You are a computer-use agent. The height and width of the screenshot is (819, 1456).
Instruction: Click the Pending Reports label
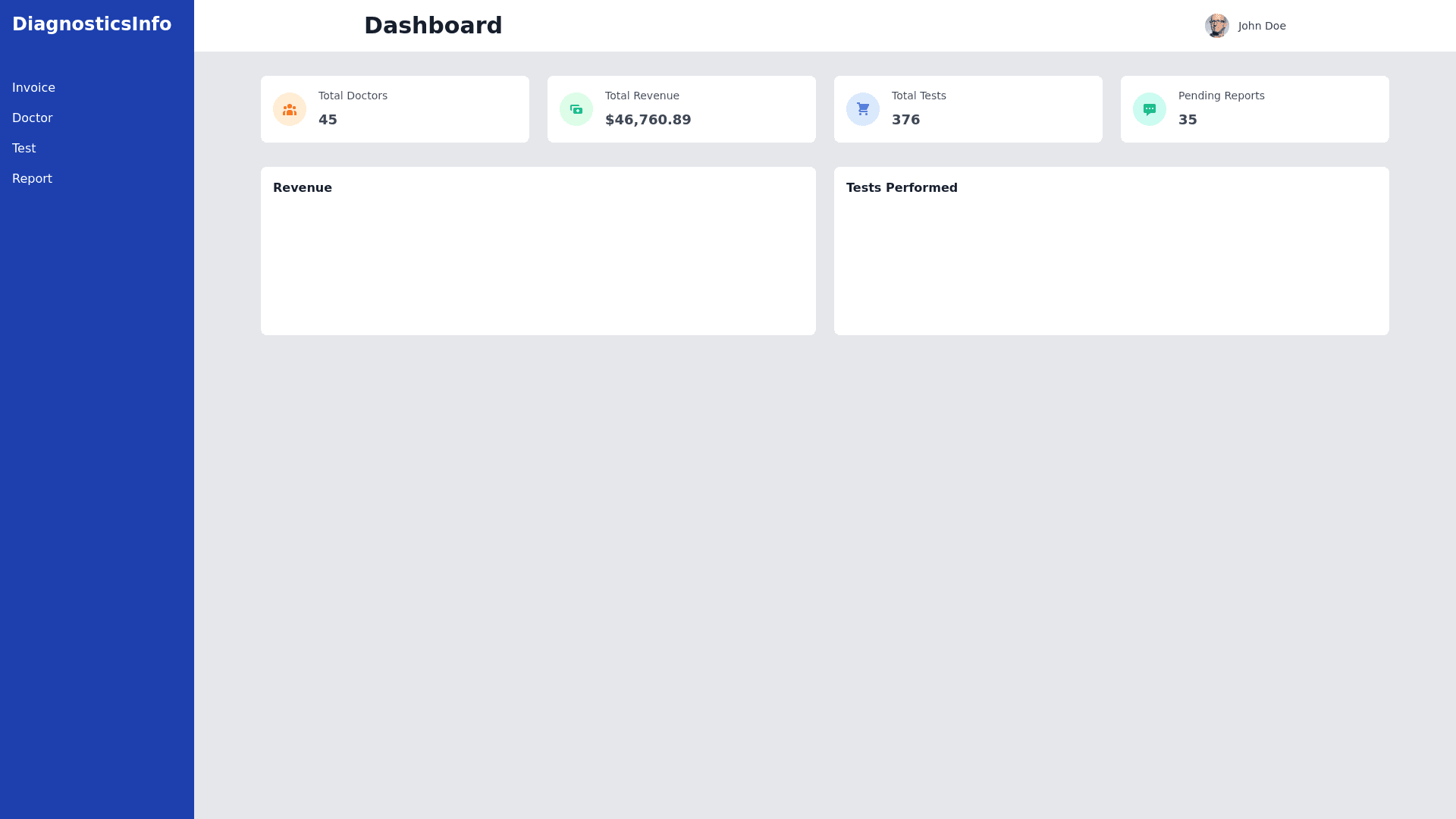(1221, 96)
